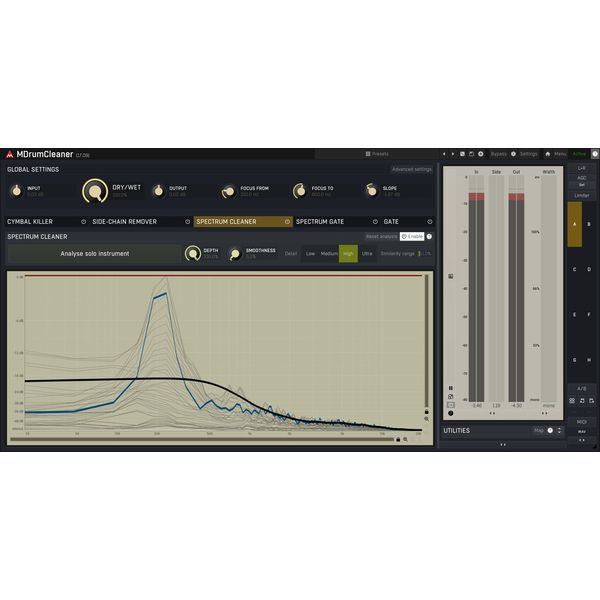Open the help question mark in the top corner
The width and height of the screenshot is (600, 600).
pyautogui.click(x=595, y=154)
